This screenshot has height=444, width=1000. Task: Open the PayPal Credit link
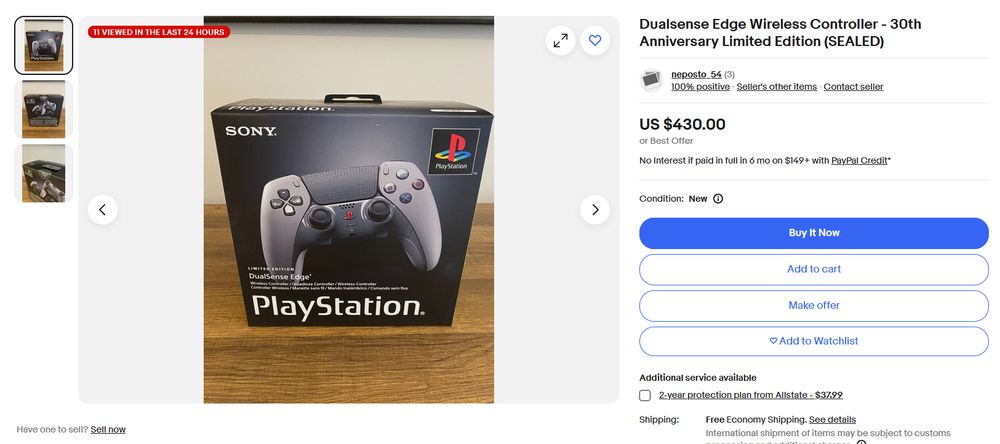(859, 161)
